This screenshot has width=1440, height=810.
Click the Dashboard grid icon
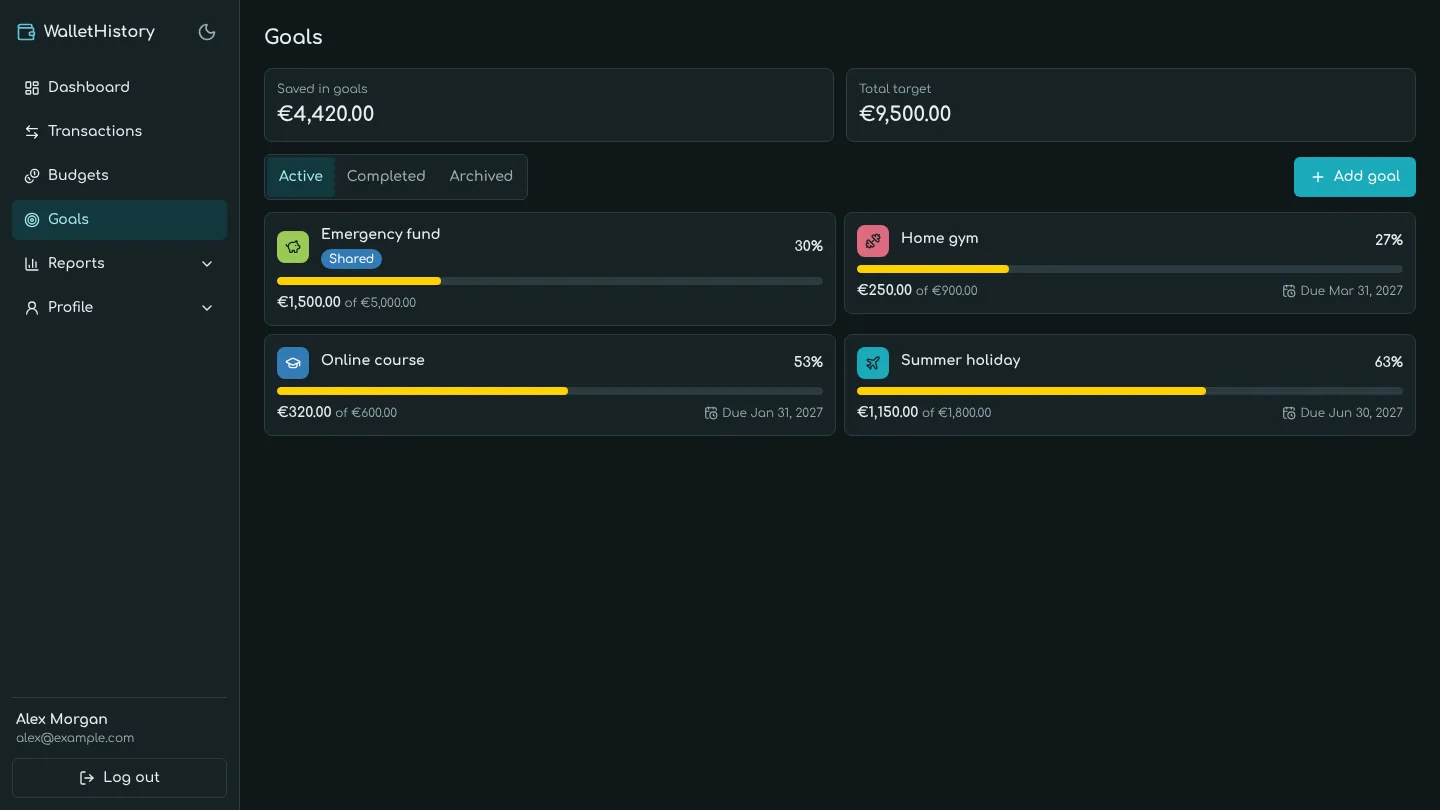(32, 88)
